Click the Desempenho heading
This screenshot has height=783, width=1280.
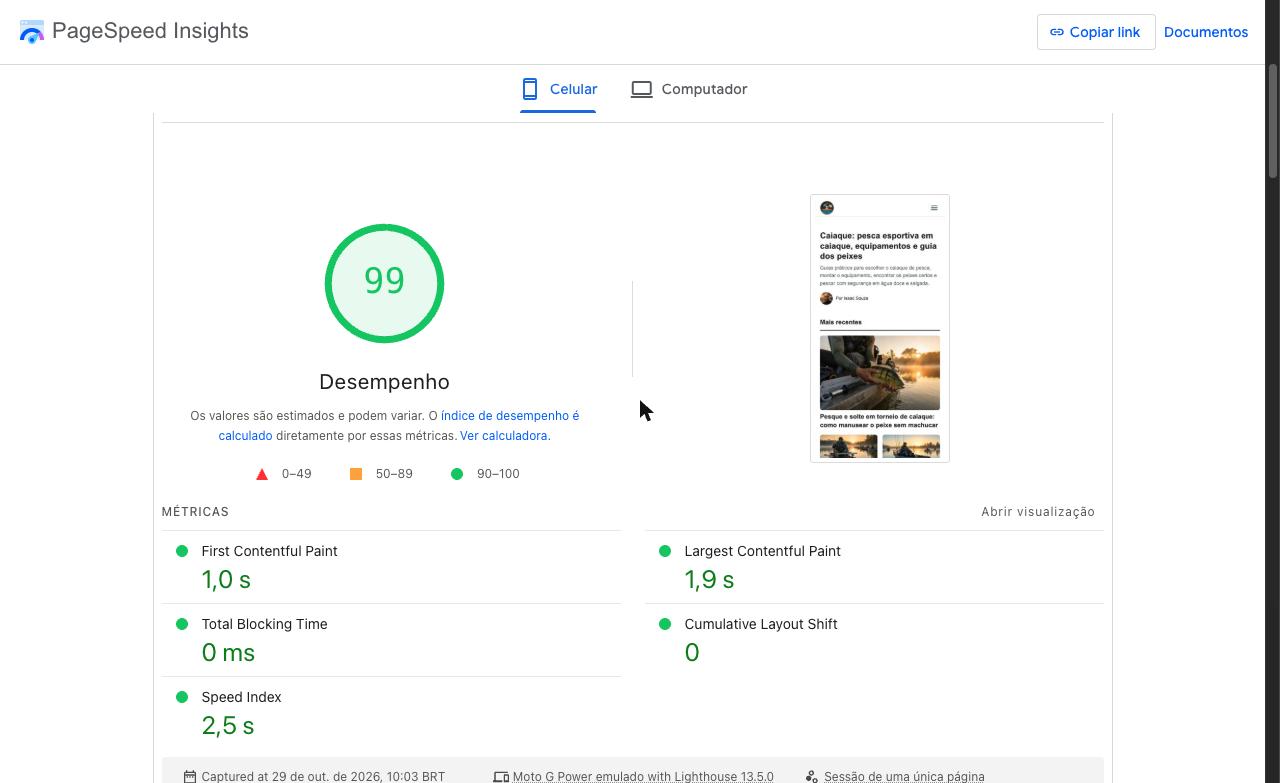(384, 382)
